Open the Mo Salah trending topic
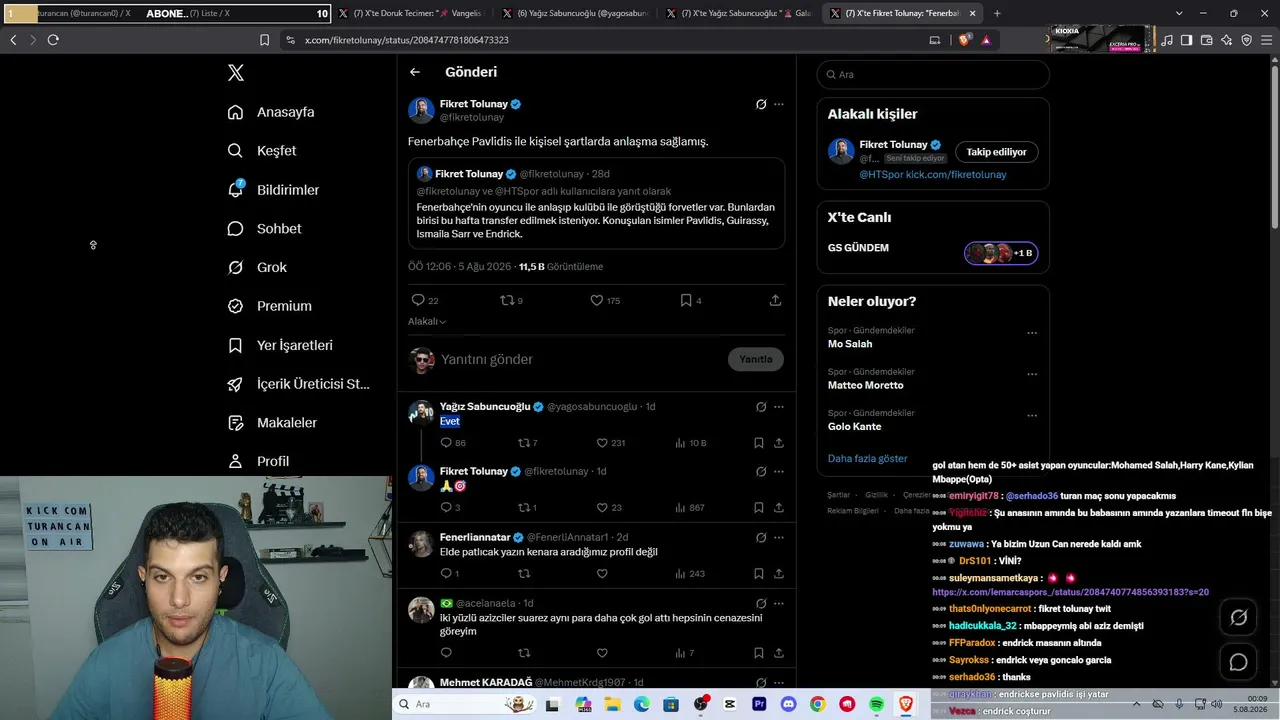Image resolution: width=1280 pixels, height=720 pixels. pyautogui.click(x=850, y=344)
